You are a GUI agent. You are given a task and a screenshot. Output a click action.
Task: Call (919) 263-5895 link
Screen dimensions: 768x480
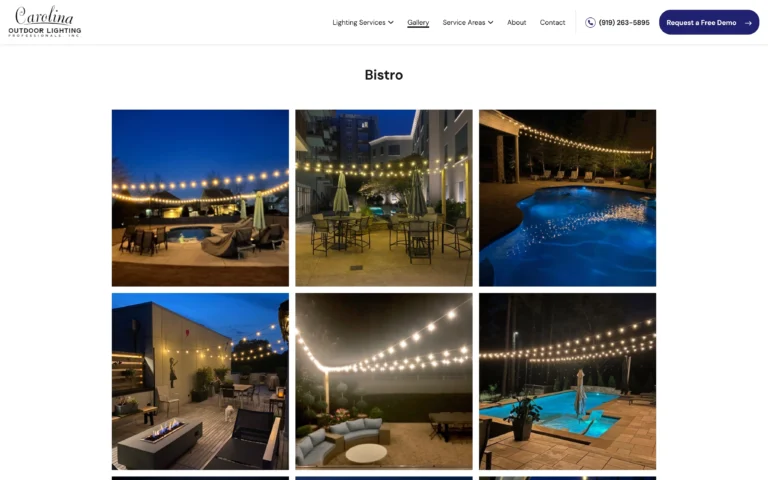(x=617, y=23)
